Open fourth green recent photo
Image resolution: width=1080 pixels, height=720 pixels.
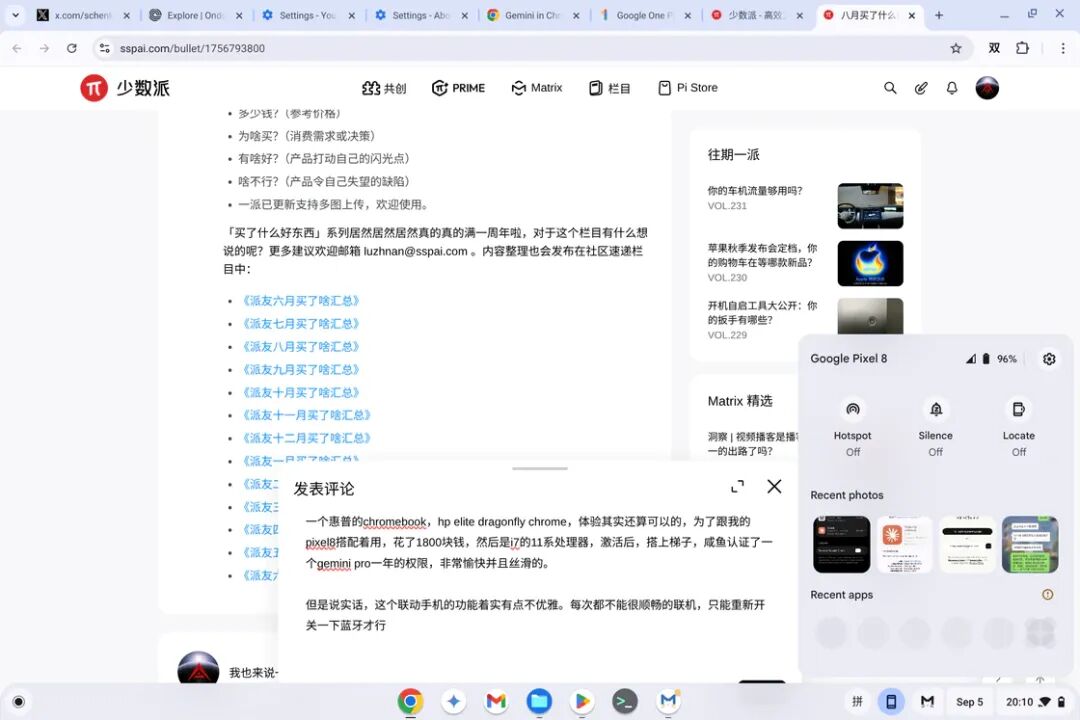point(1030,545)
